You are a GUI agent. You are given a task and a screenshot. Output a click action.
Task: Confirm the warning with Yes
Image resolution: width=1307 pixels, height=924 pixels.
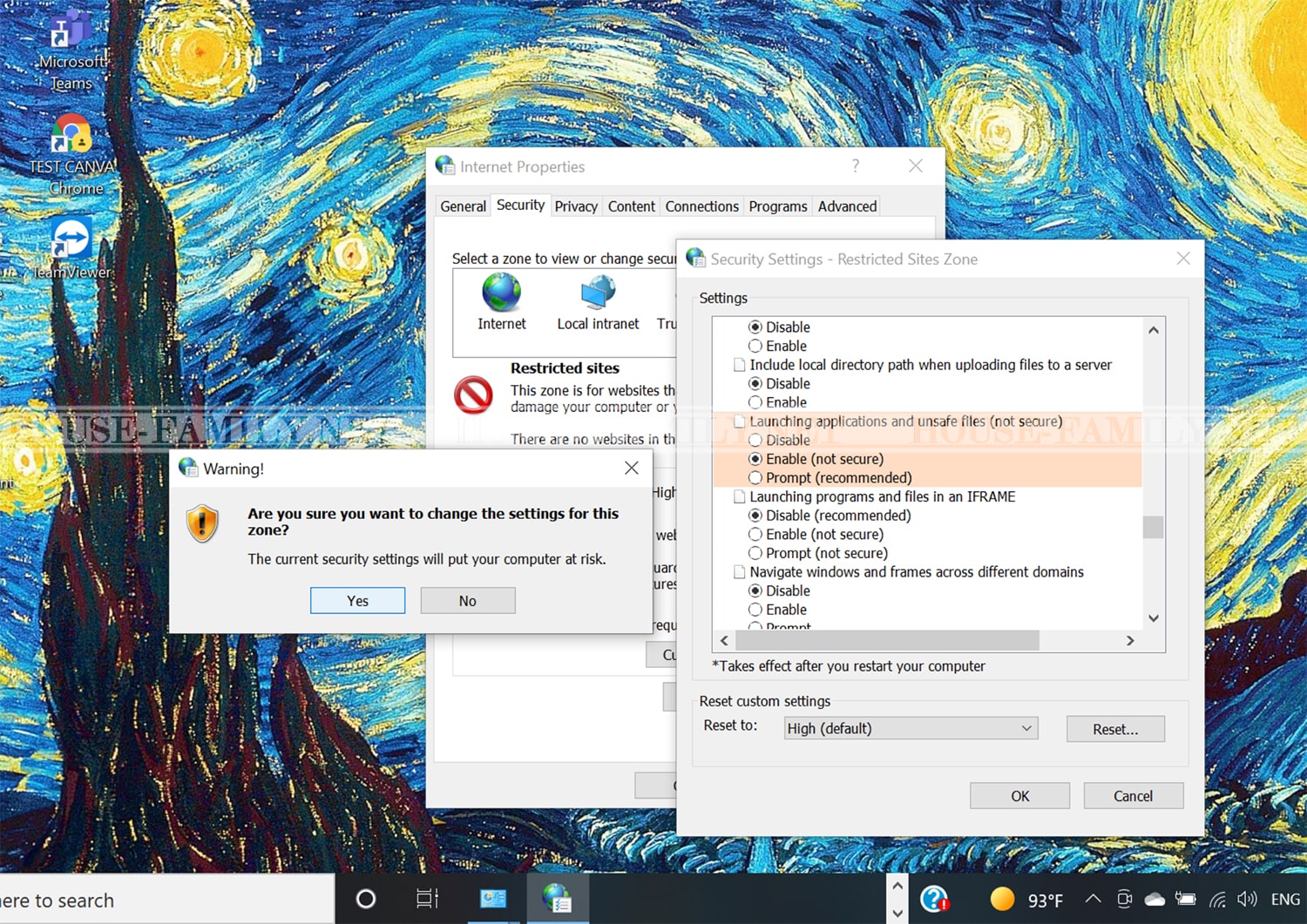tap(357, 601)
